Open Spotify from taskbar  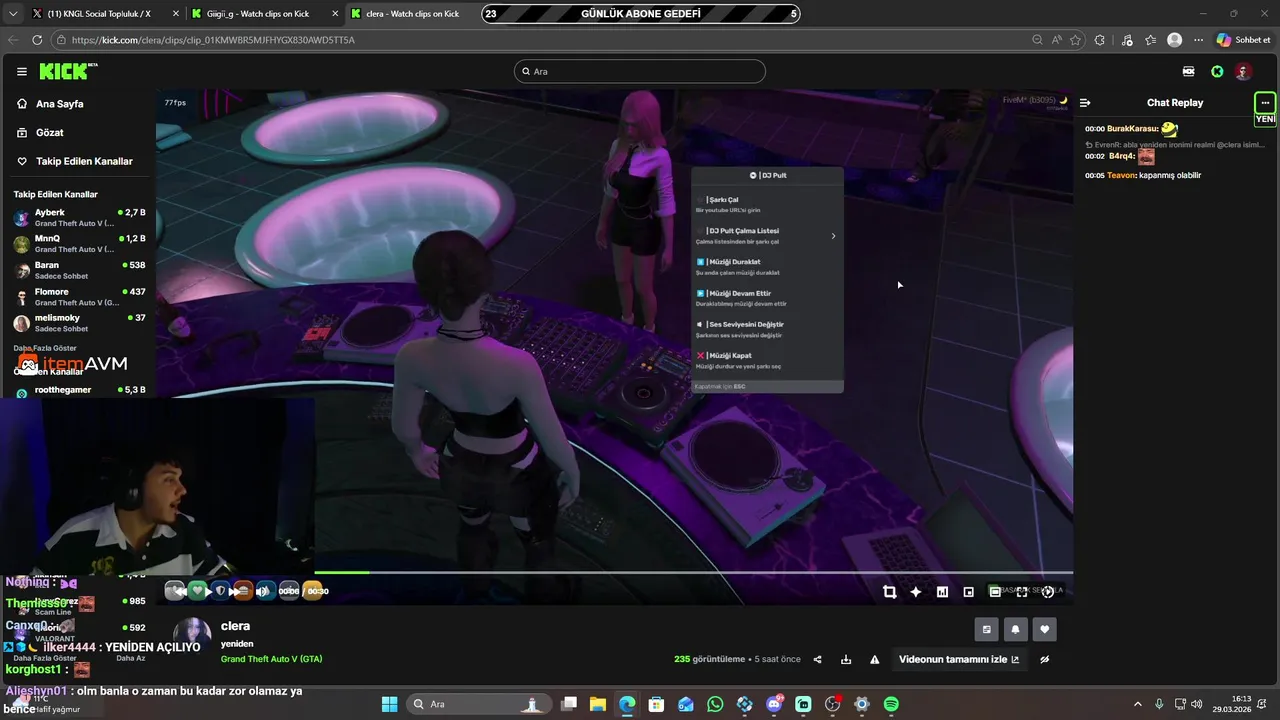click(891, 704)
